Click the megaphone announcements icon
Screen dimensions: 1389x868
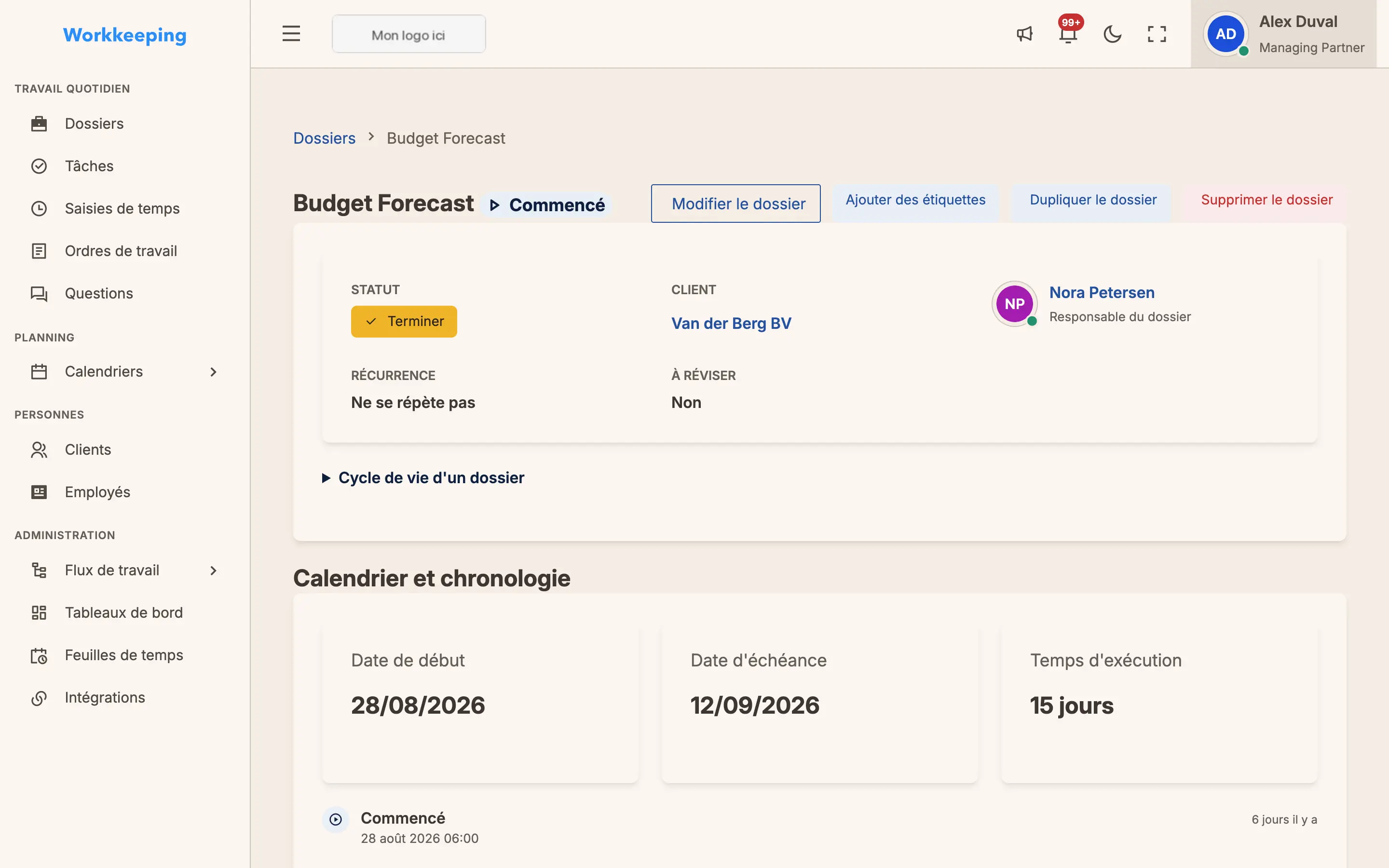[1024, 34]
